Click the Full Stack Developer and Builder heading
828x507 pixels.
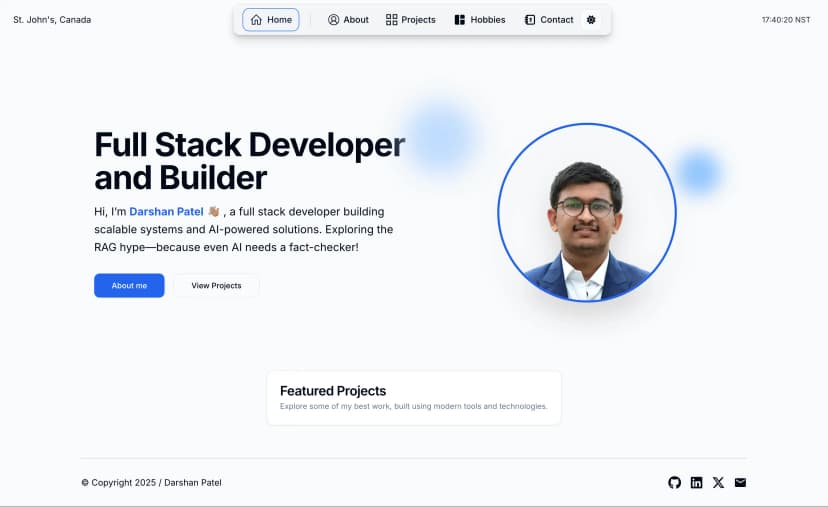[249, 161]
